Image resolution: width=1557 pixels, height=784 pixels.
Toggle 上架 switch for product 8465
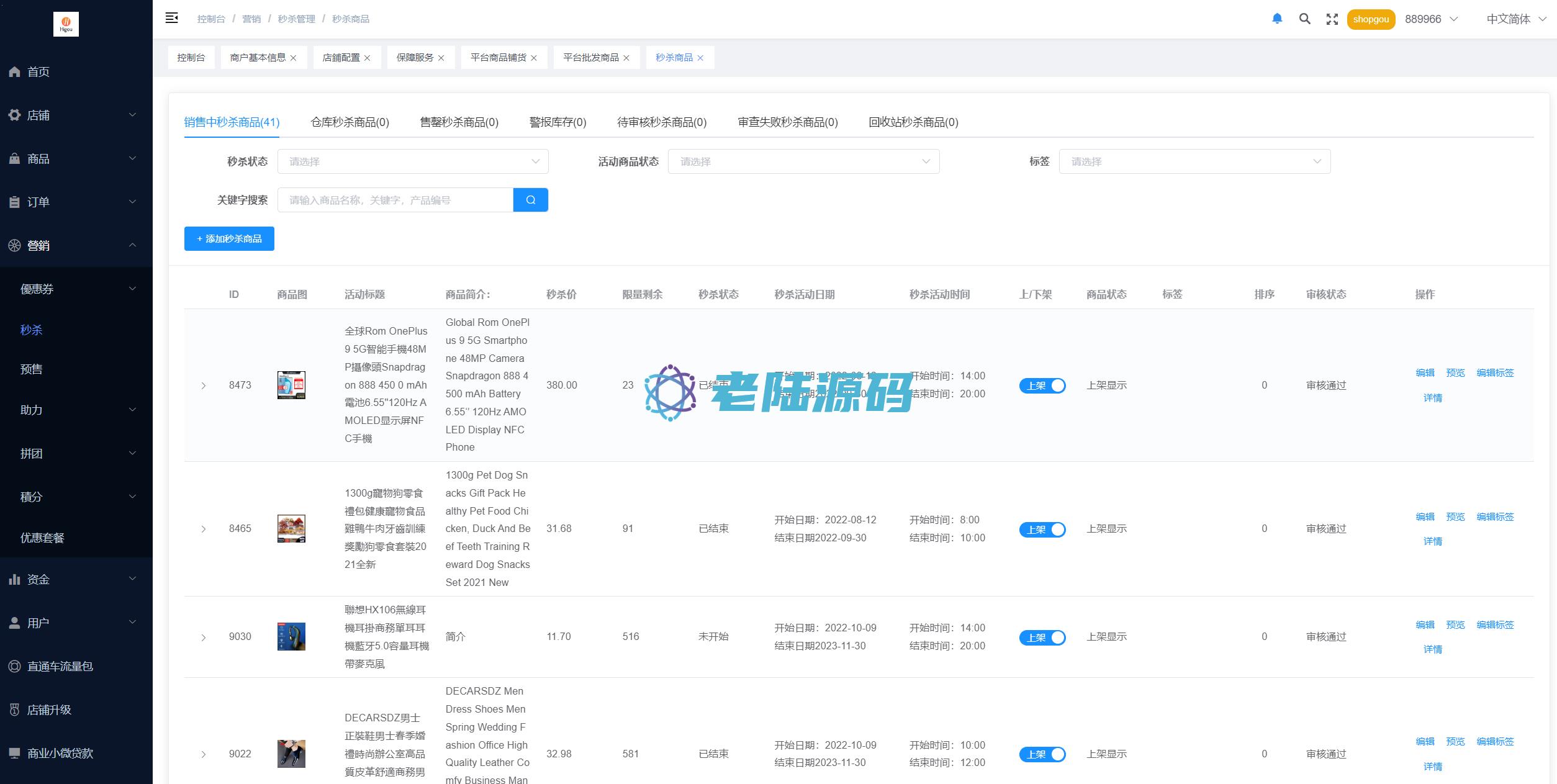coord(1042,529)
